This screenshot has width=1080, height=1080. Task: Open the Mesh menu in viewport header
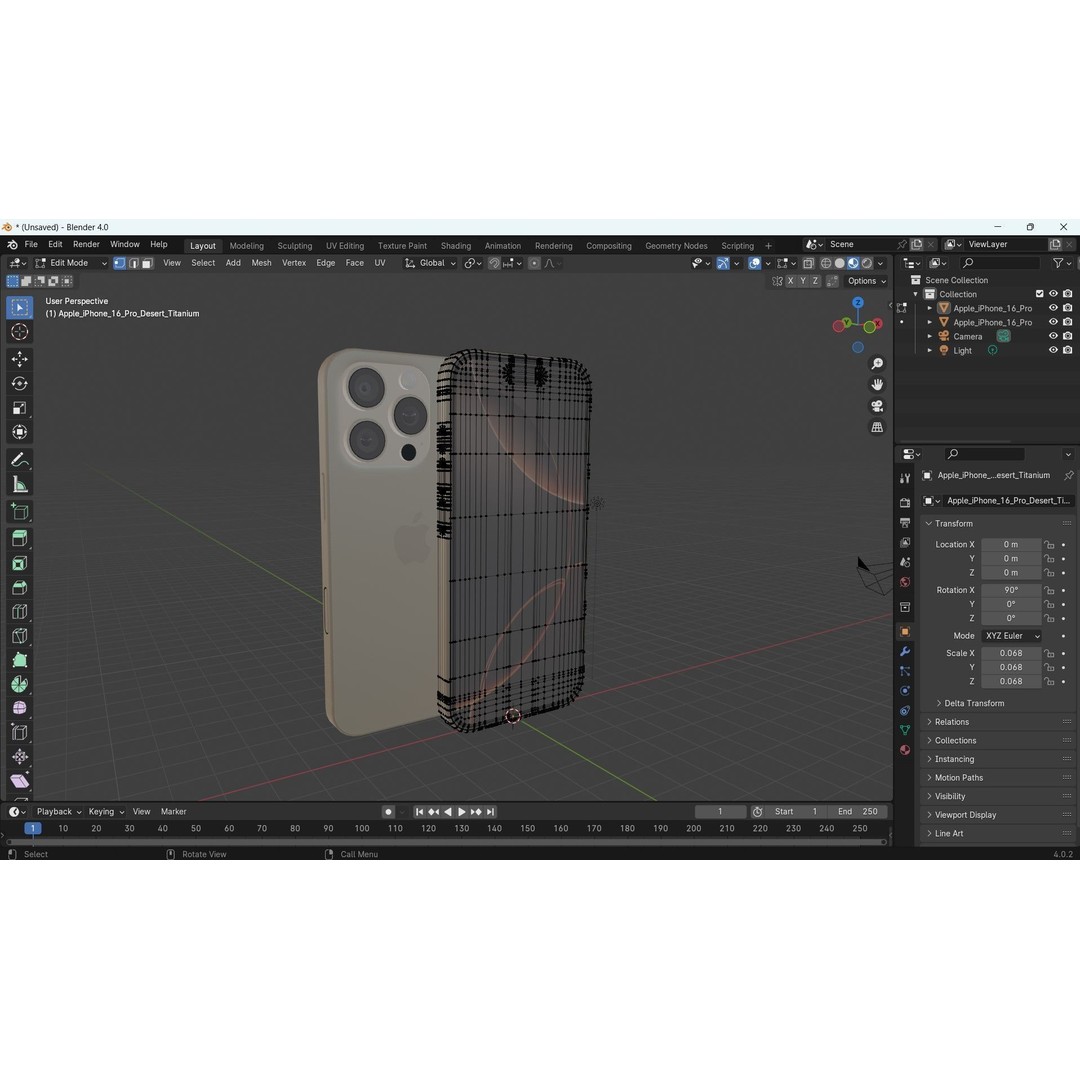pos(261,263)
